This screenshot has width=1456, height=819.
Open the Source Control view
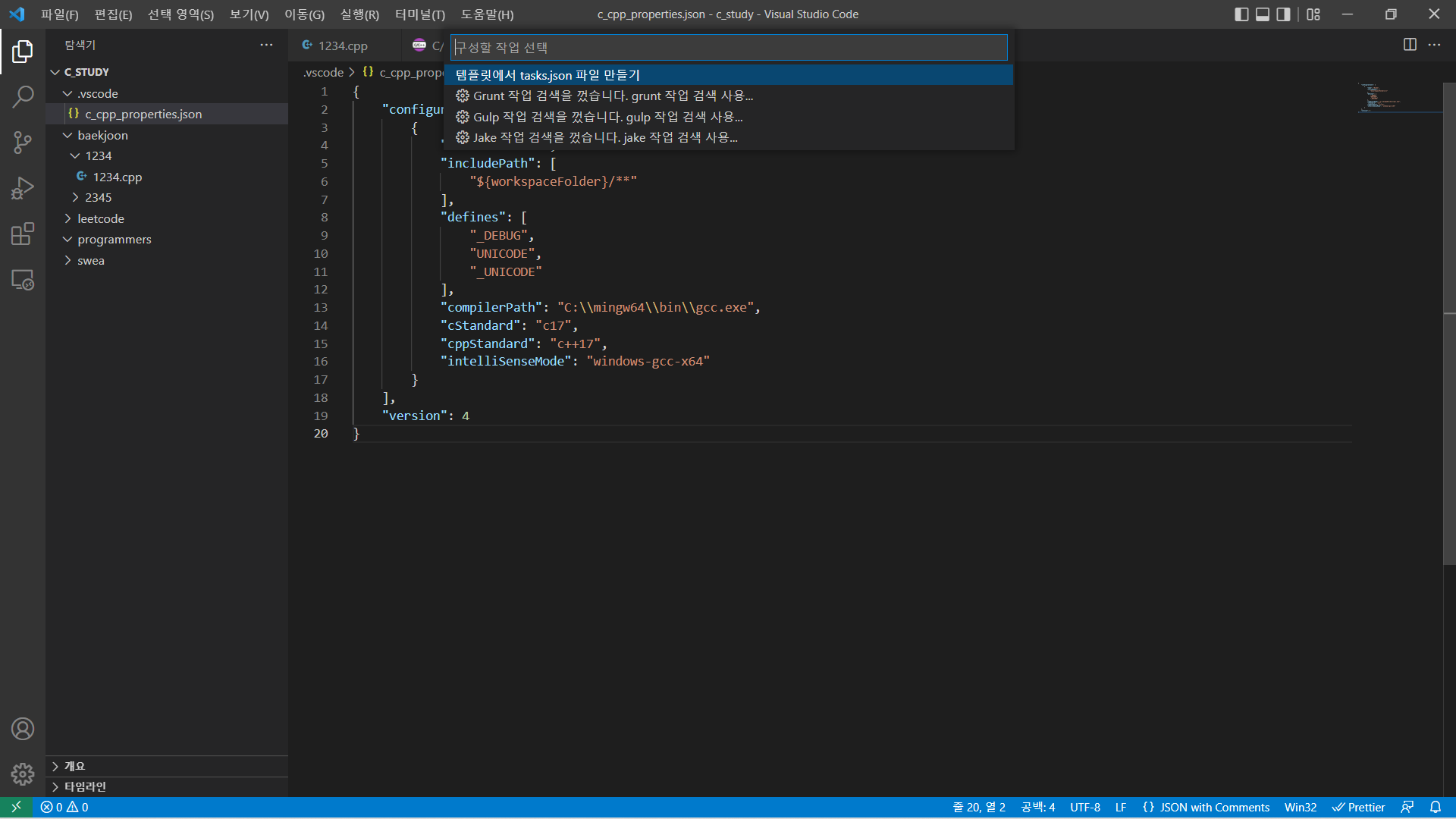(23, 142)
